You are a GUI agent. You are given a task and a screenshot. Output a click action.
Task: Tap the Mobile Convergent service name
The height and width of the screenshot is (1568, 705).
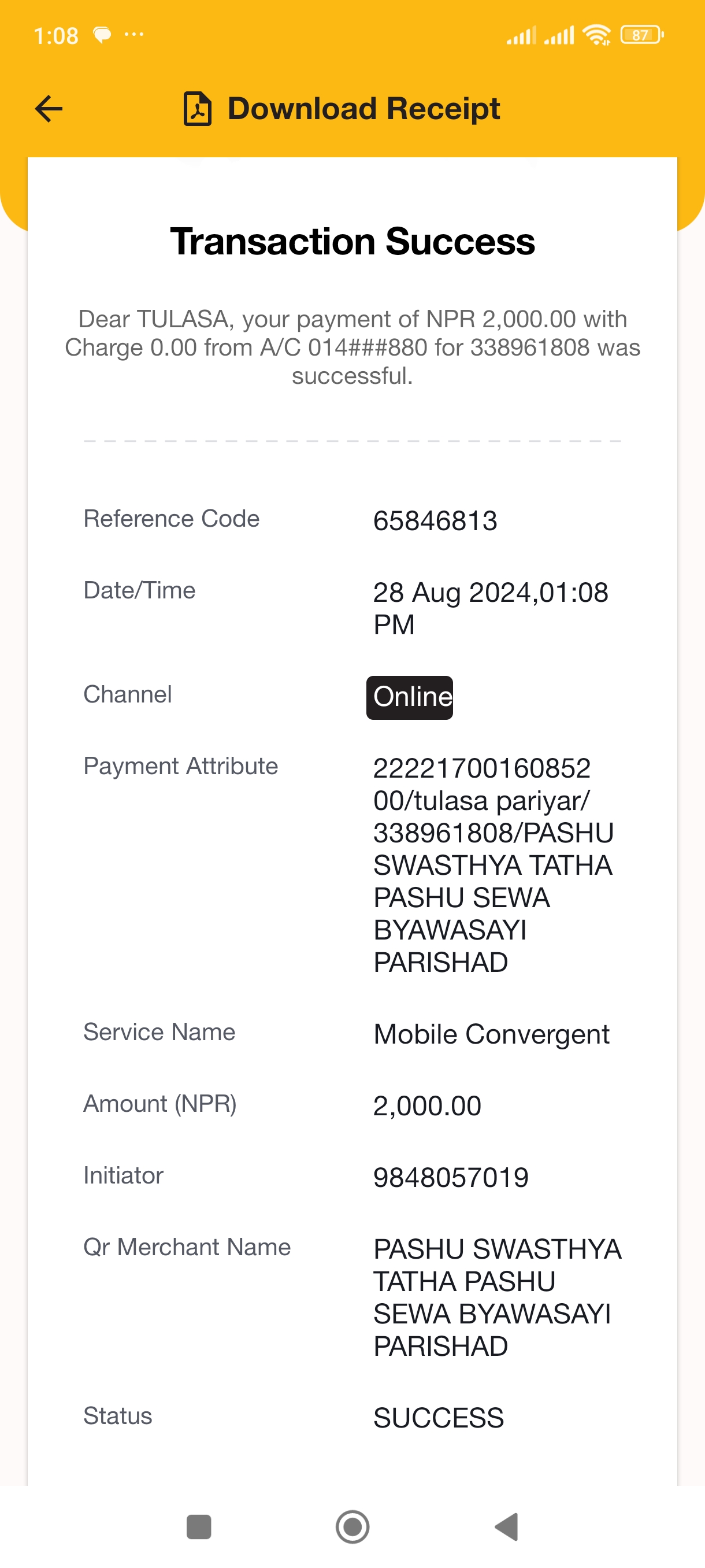tap(492, 1034)
